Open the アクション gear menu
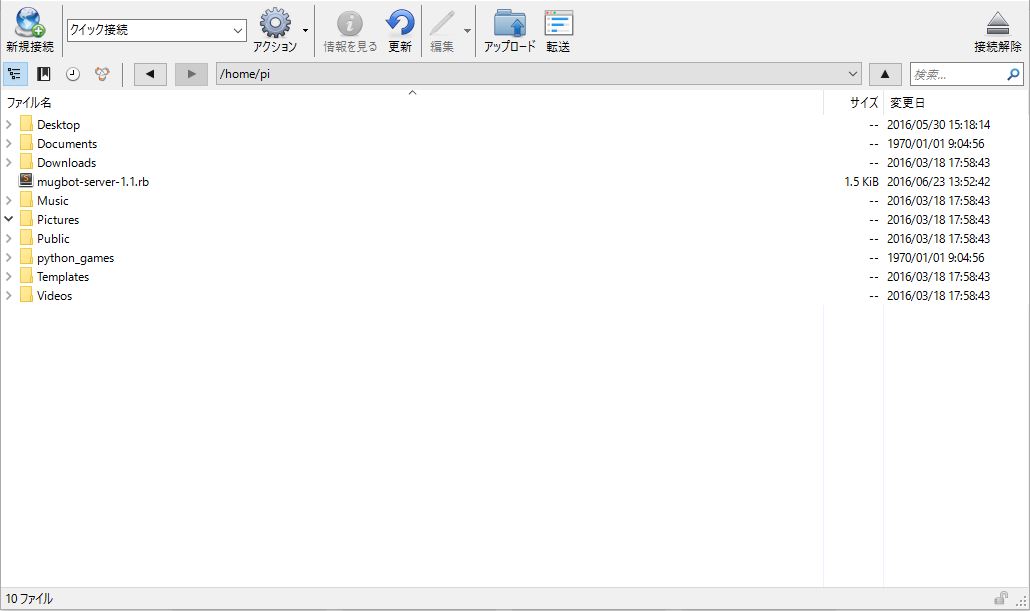The image size is (1030, 611). click(275, 30)
